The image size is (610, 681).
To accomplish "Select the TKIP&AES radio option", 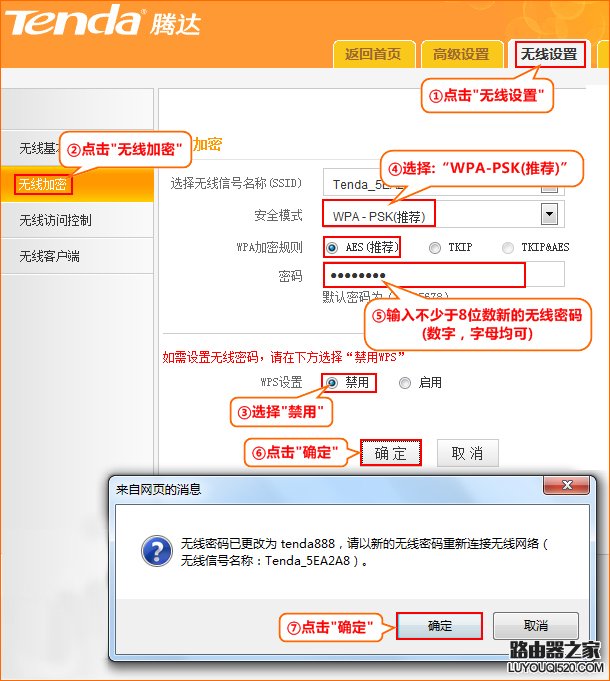I will [x=508, y=247].
